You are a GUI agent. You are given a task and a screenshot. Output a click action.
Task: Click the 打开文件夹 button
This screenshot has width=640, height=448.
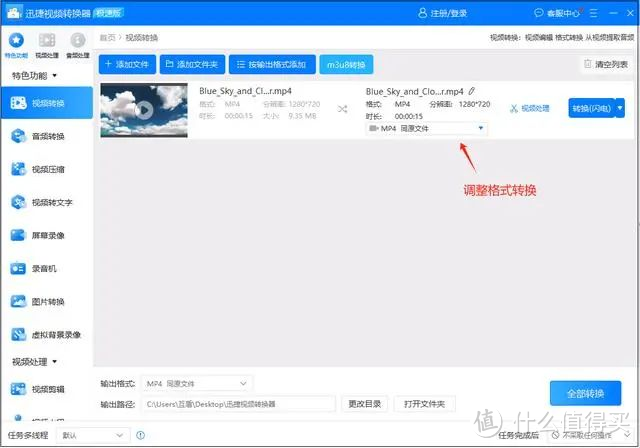click(424, 404)
